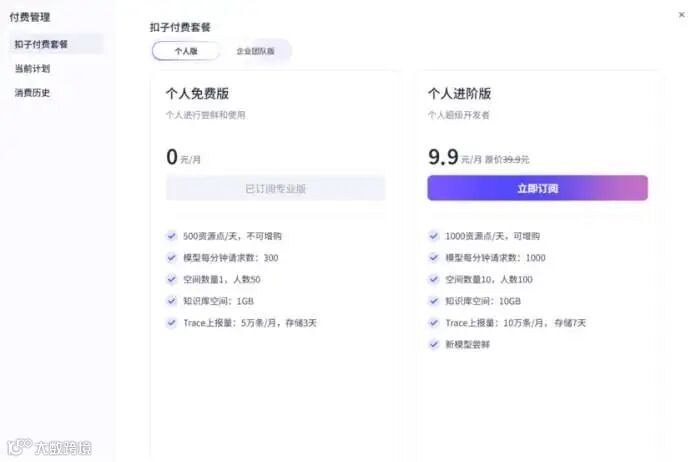
Task: Click the text 模型每分钟请求数：1000
Action: [495, 258]
